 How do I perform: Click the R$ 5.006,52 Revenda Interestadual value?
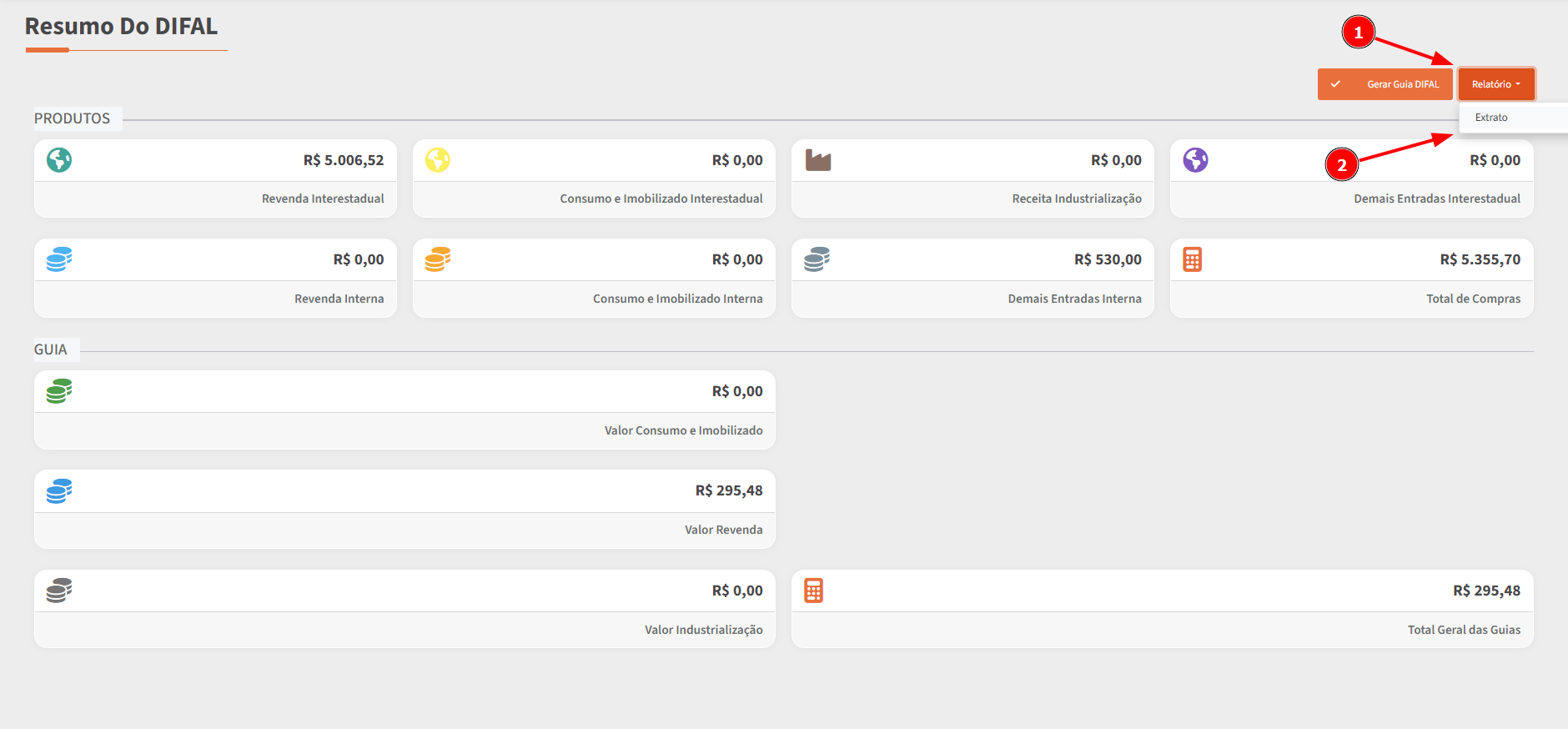tap(344, 160)
